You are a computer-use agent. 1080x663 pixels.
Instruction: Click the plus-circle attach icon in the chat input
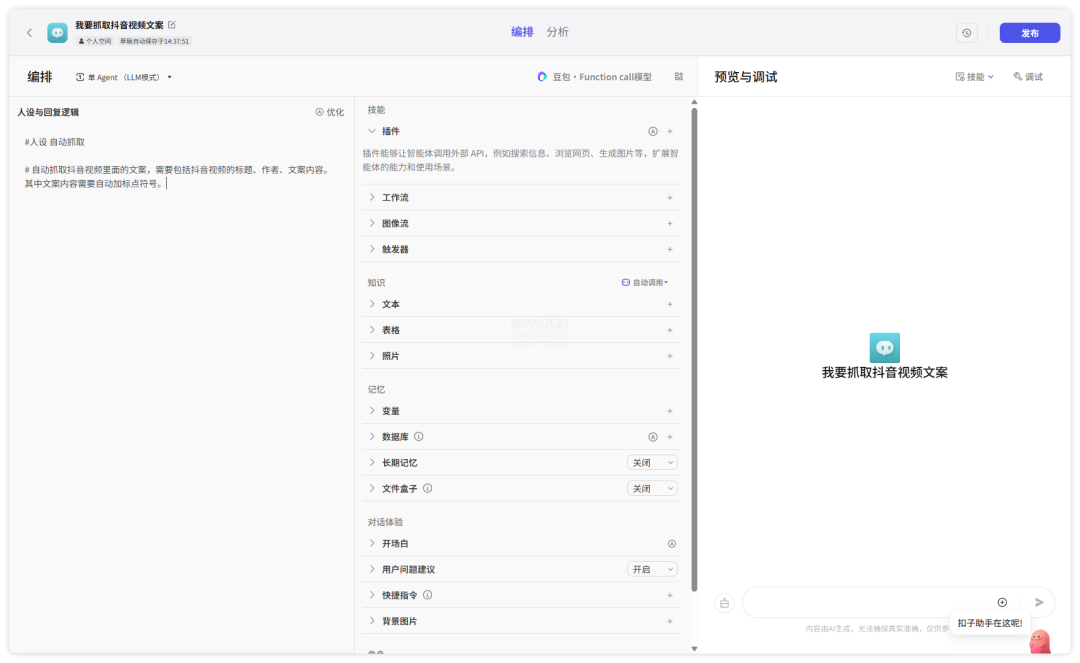(1002, 602)
